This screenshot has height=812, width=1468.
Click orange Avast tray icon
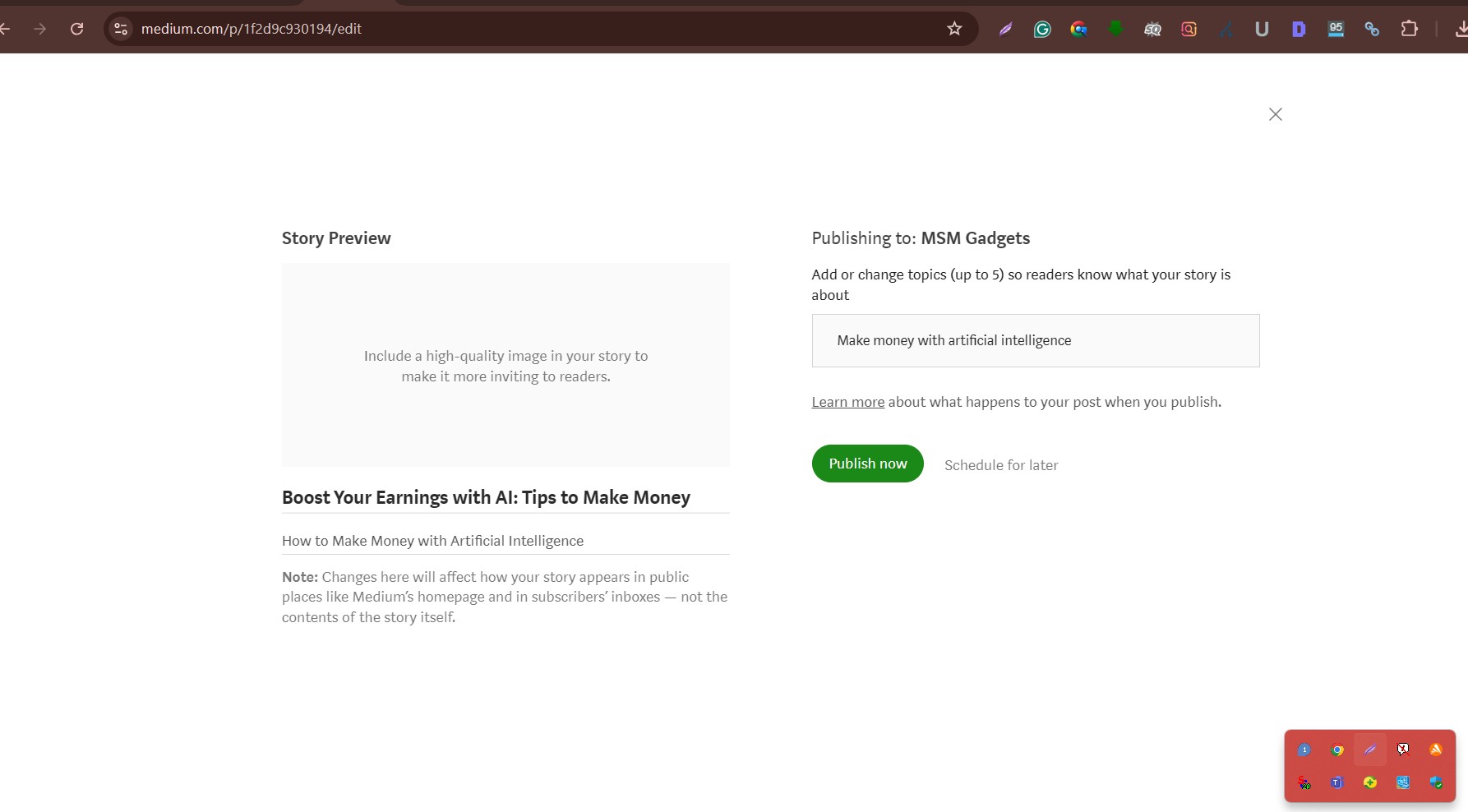(1436, 750)
